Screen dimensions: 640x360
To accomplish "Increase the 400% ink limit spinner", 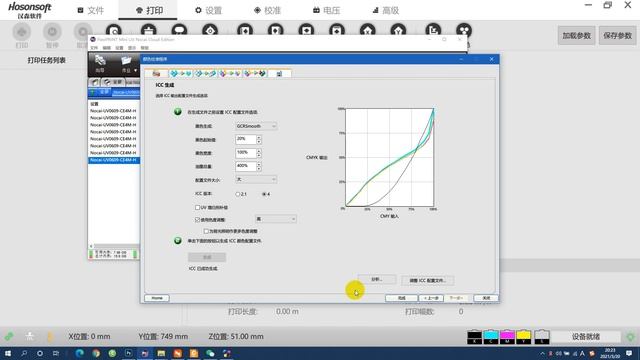I will 259,164.
